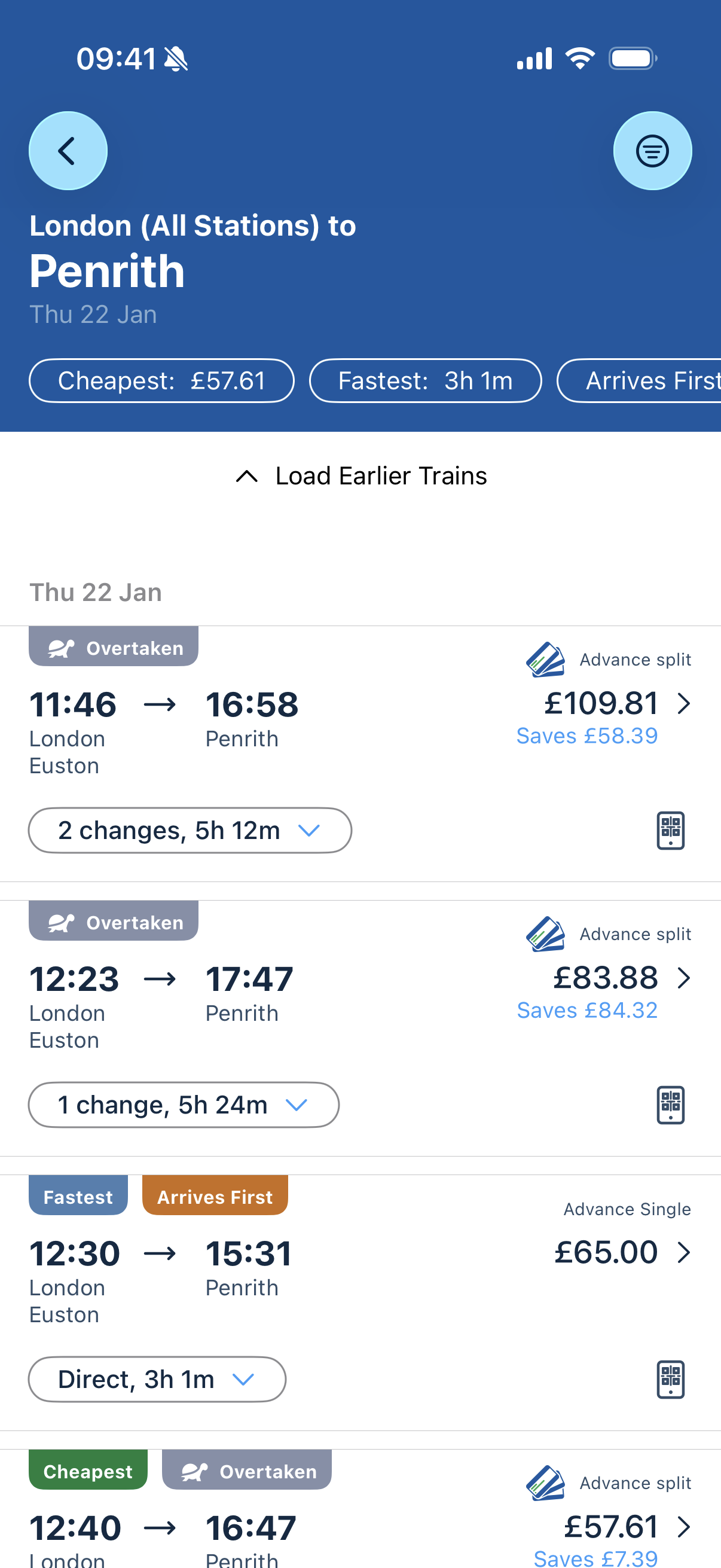The width and height of the screenshot is (721, 1568).
Task: Select the Arrives First filter chip
Action: (645, 381)
